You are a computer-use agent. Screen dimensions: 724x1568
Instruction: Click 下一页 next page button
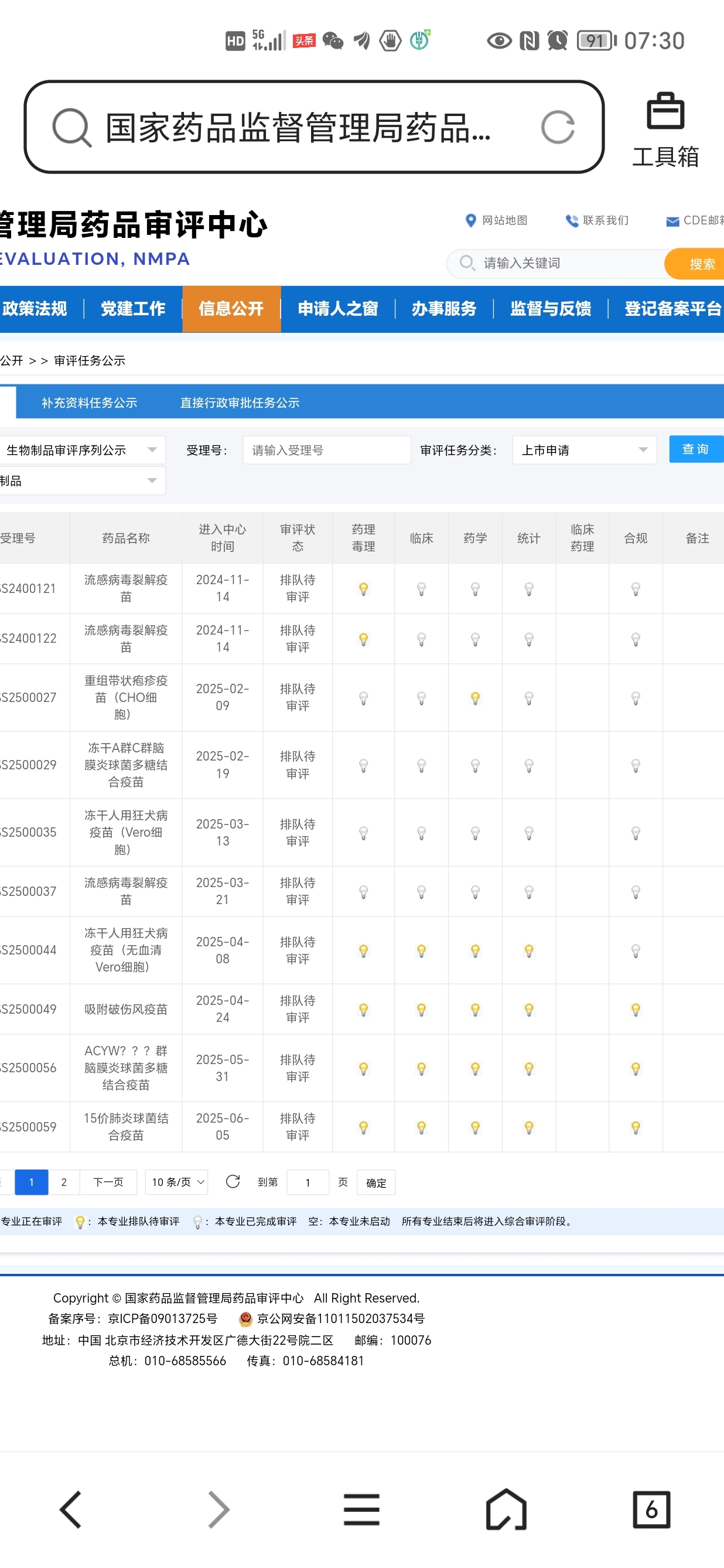tap(108, 1182)
